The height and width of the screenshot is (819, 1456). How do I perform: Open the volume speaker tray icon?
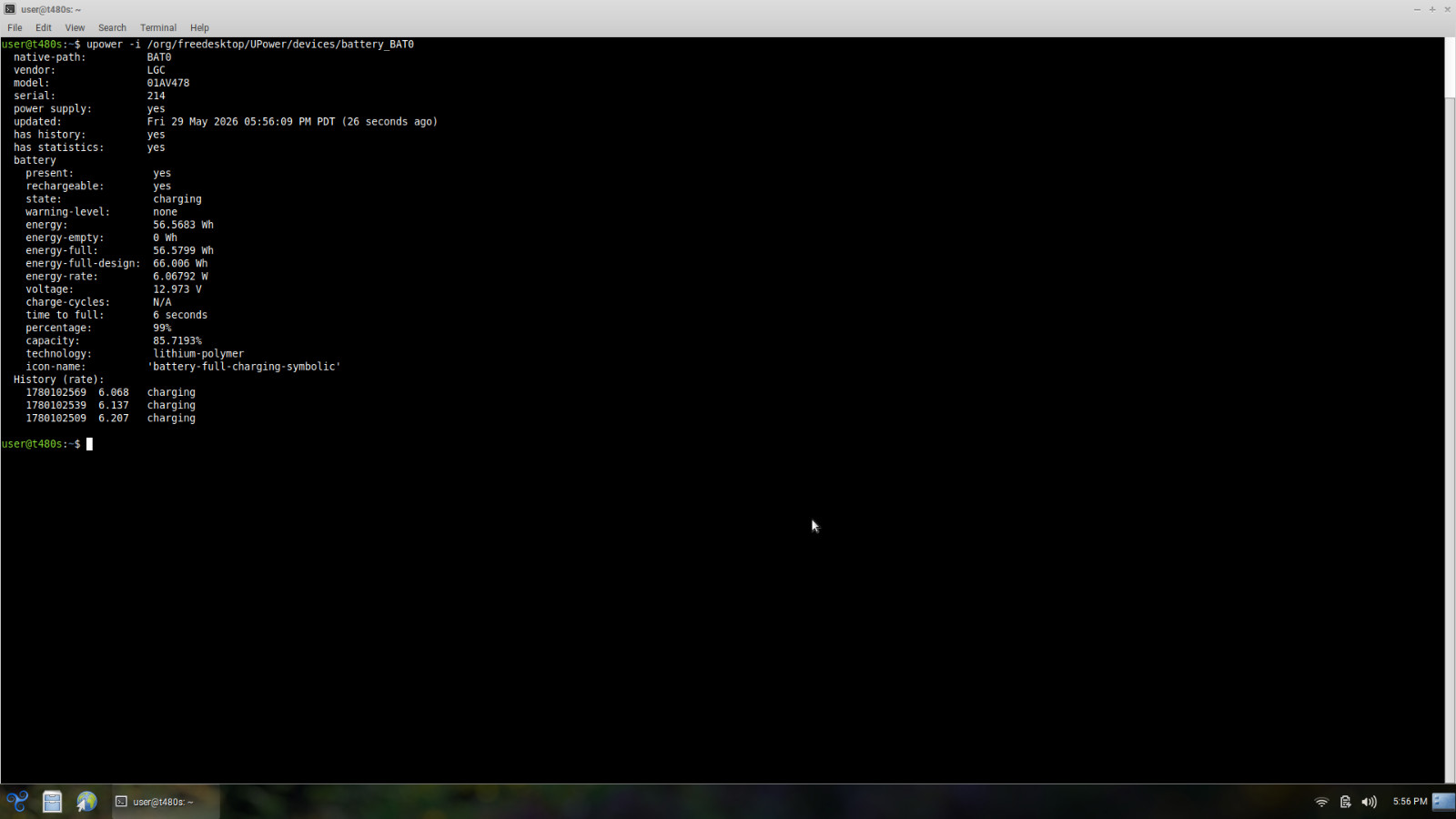click(1369, 802)
